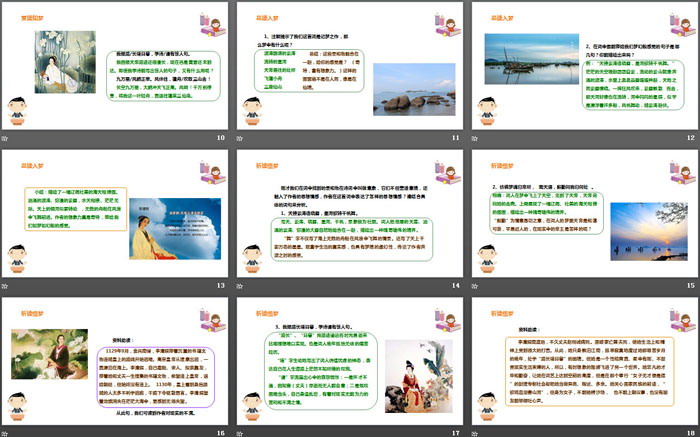Click the animation star beneath slide 17

[x=238, y=432]
